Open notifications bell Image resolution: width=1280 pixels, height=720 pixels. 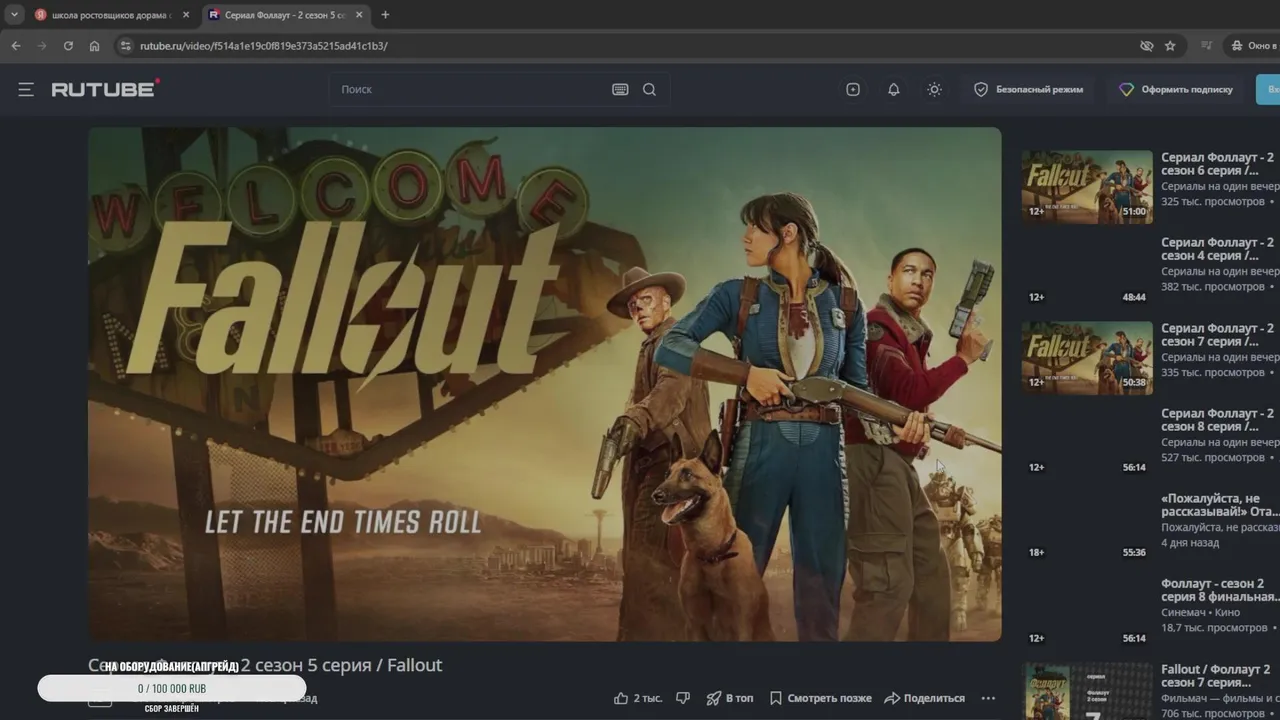pos(894,89)
